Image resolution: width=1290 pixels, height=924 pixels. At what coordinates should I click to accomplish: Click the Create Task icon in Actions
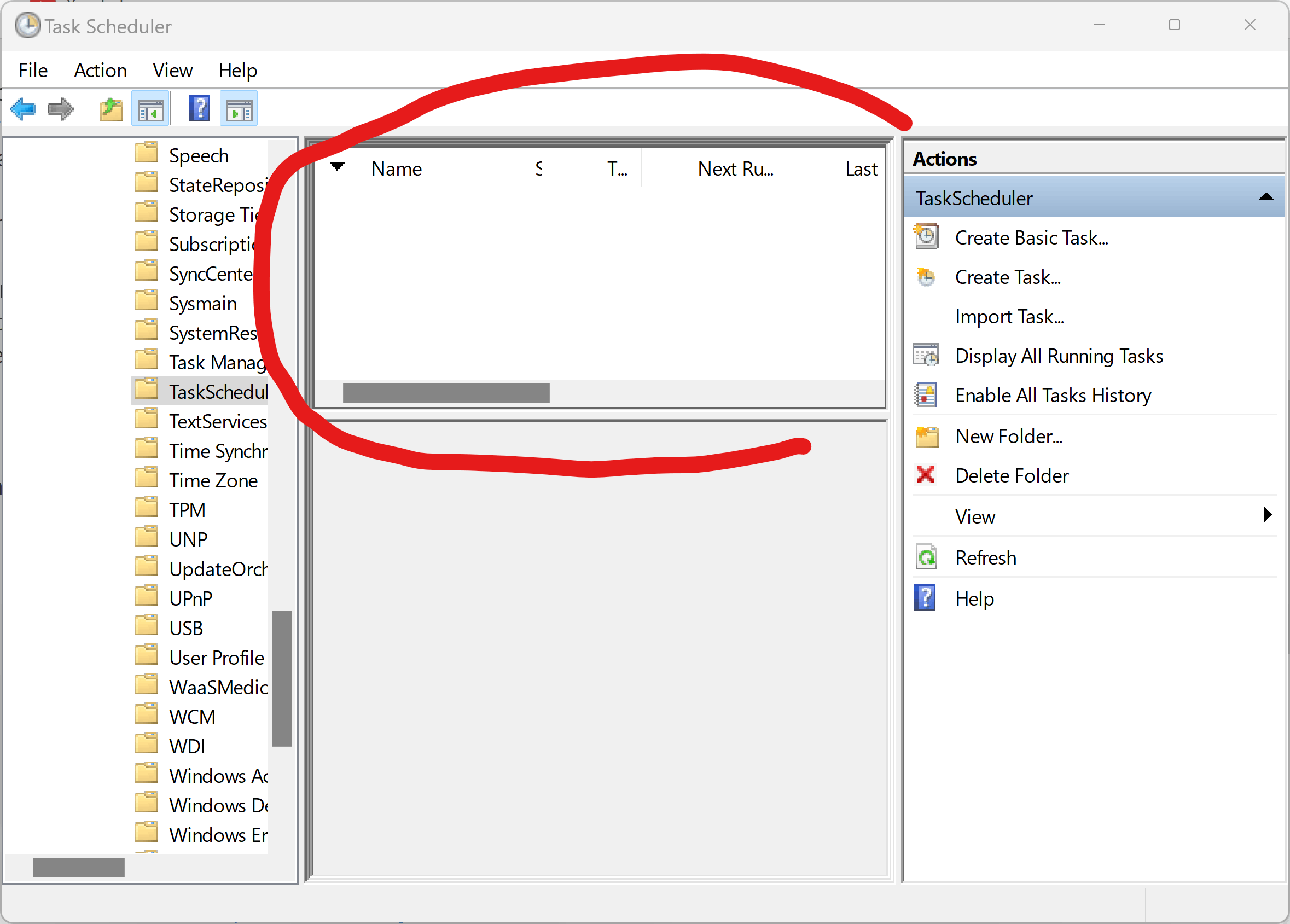click(926, 277)
